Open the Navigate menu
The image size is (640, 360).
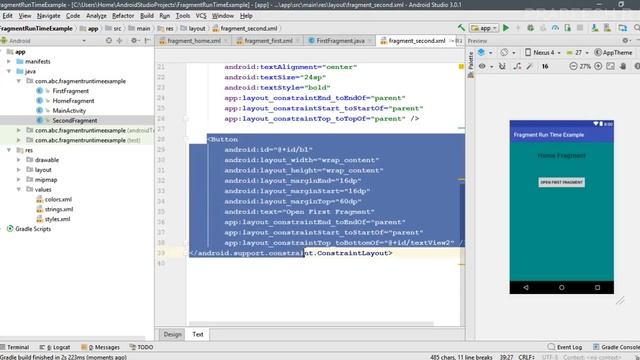[x=49, y=16]
